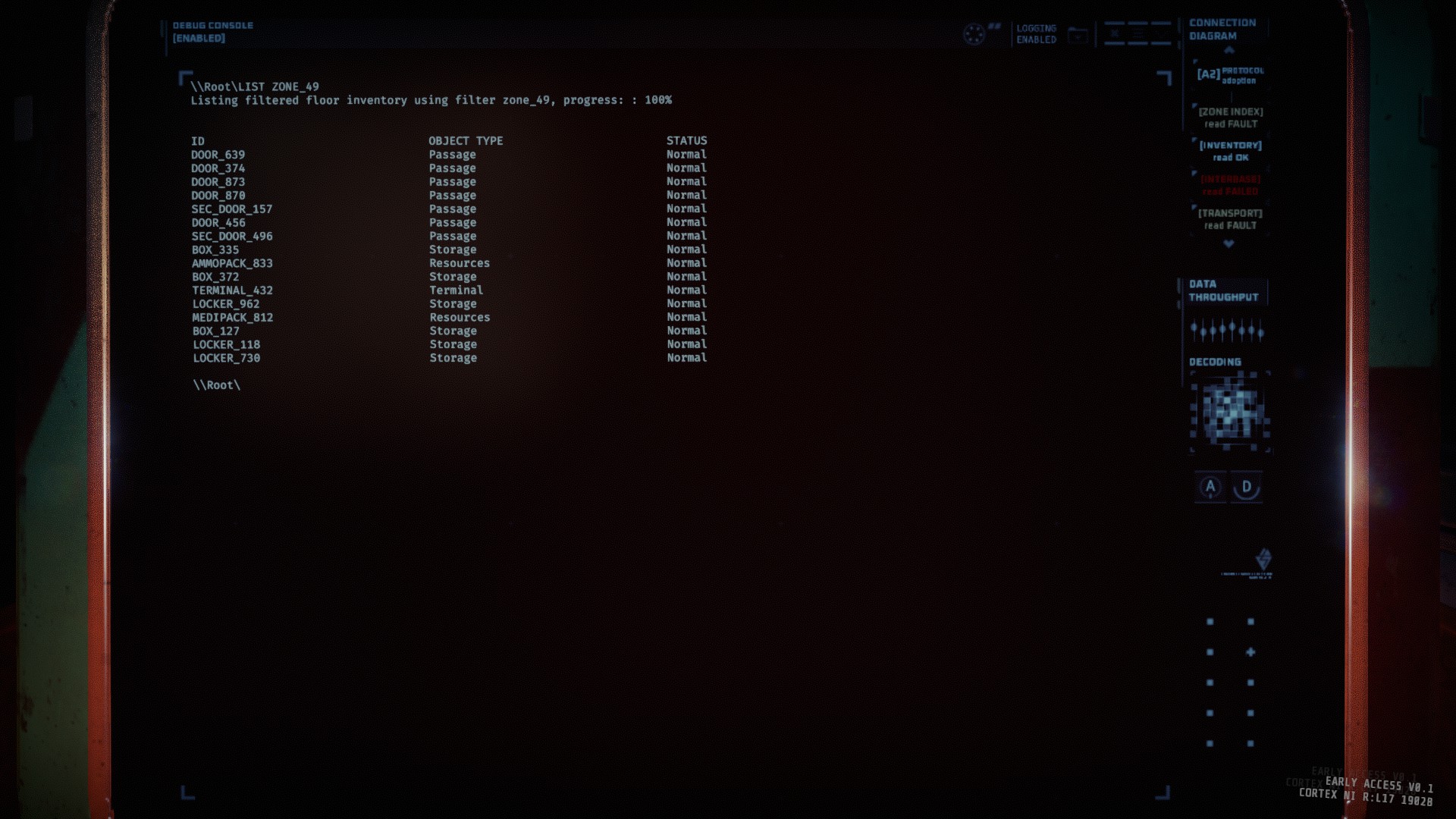This screenshot has width=1456, height=819.
Task: Click the SEC_DOOR_157 list entry
Action: pyautogui.click(x=231, y=209)
